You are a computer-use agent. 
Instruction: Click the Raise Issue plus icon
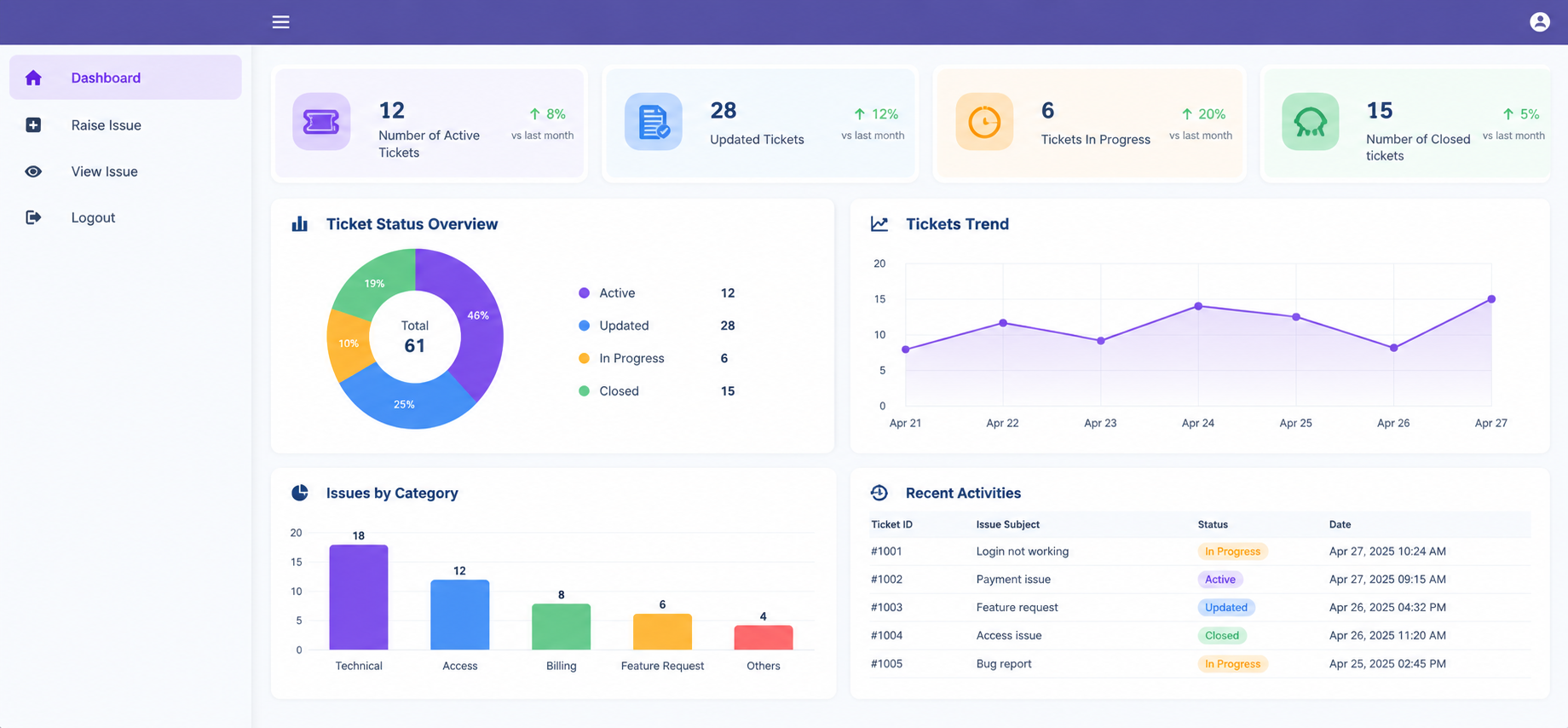pyautogui.click(x=33, y=125)
